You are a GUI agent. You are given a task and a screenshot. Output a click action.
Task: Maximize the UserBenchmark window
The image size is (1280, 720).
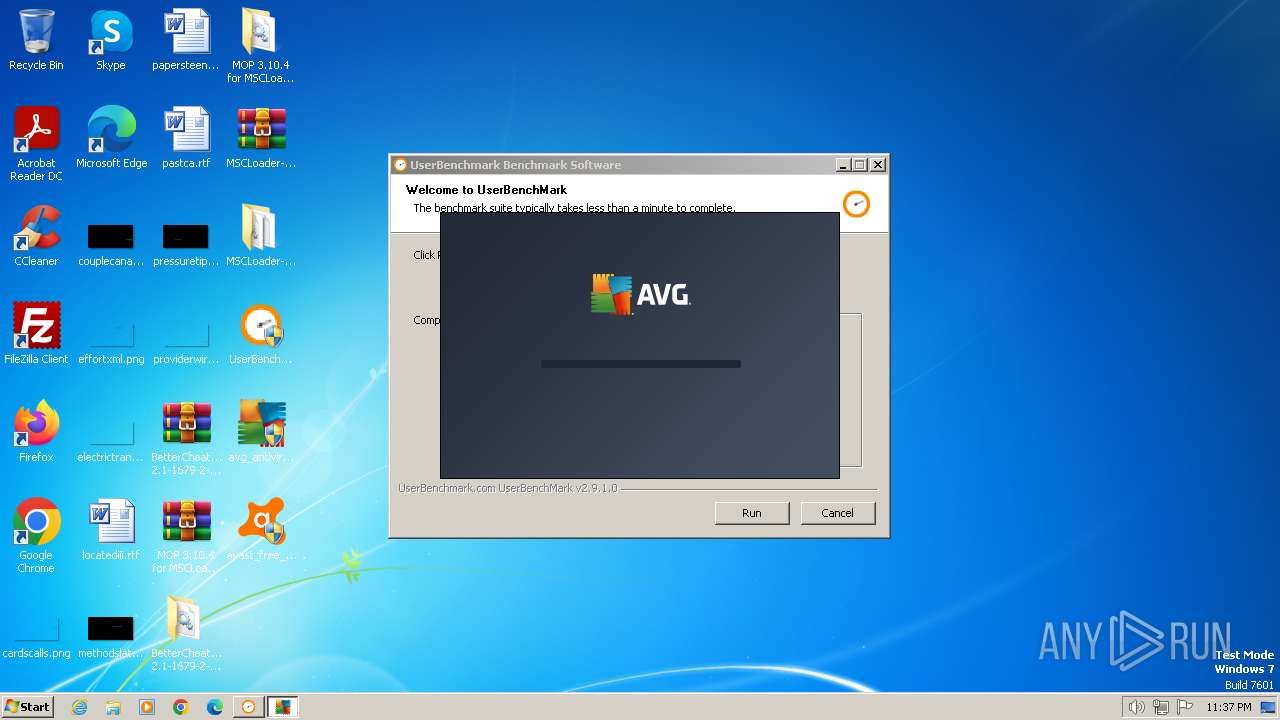point(860,165)
